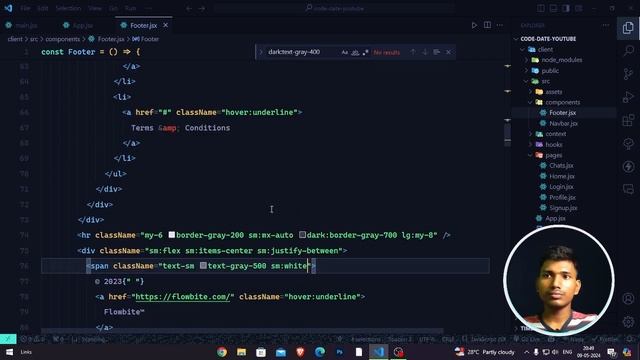Expand the node_modules folder
Screen dimensions: 640x360
(526, 60)
